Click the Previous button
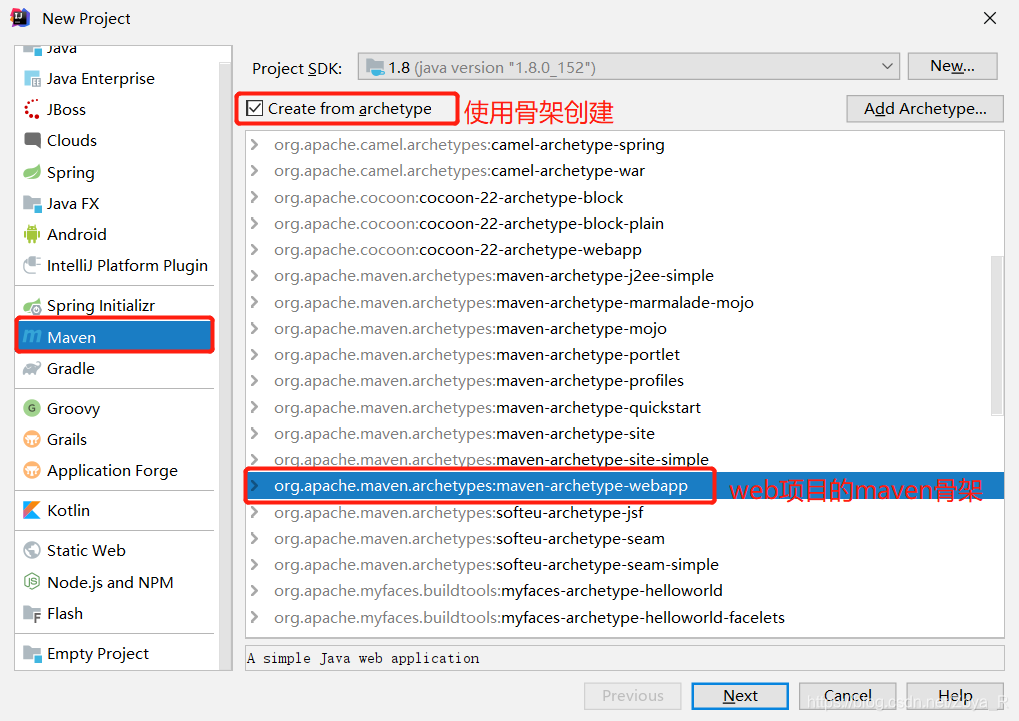 pyautogui.click(x=632, y=696)
